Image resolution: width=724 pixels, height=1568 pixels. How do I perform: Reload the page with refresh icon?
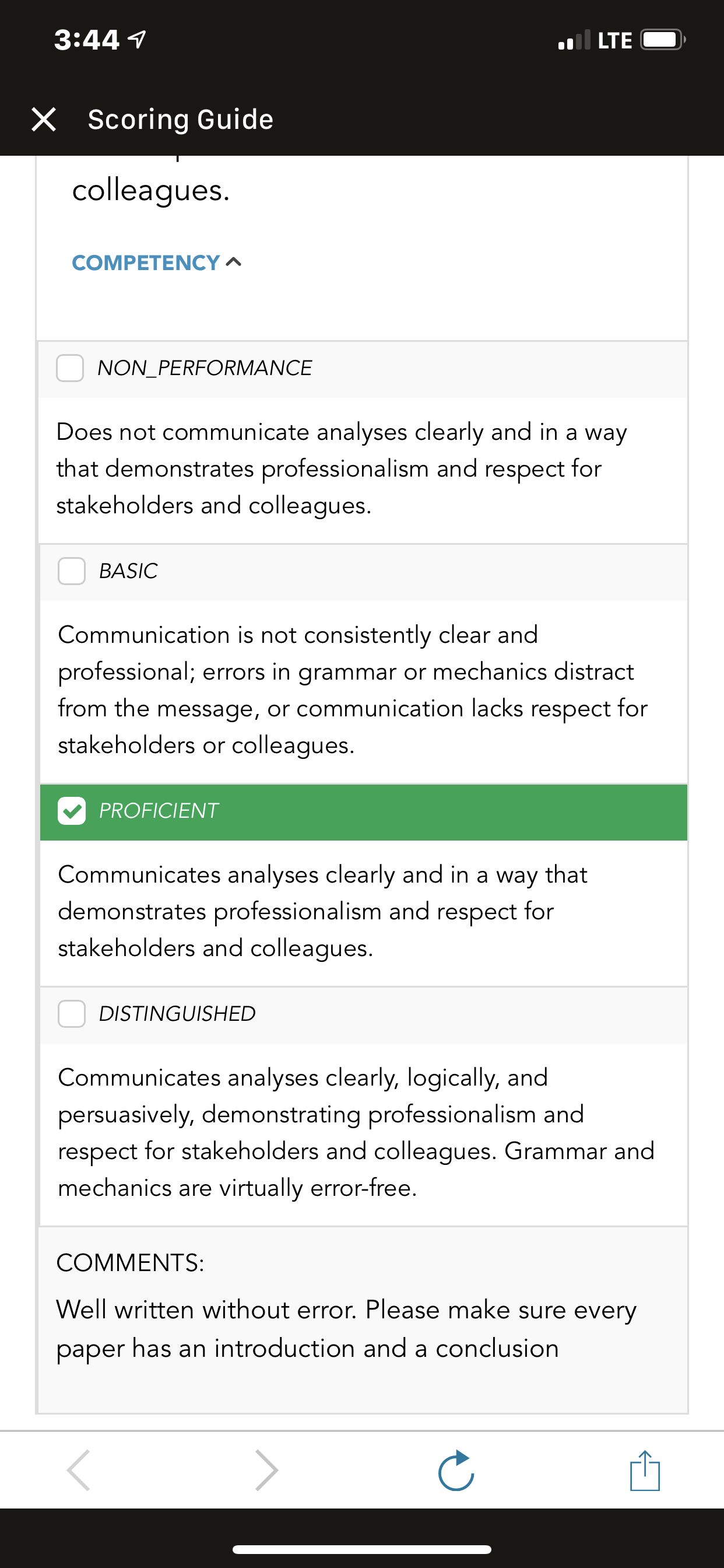pos(456,1470)
